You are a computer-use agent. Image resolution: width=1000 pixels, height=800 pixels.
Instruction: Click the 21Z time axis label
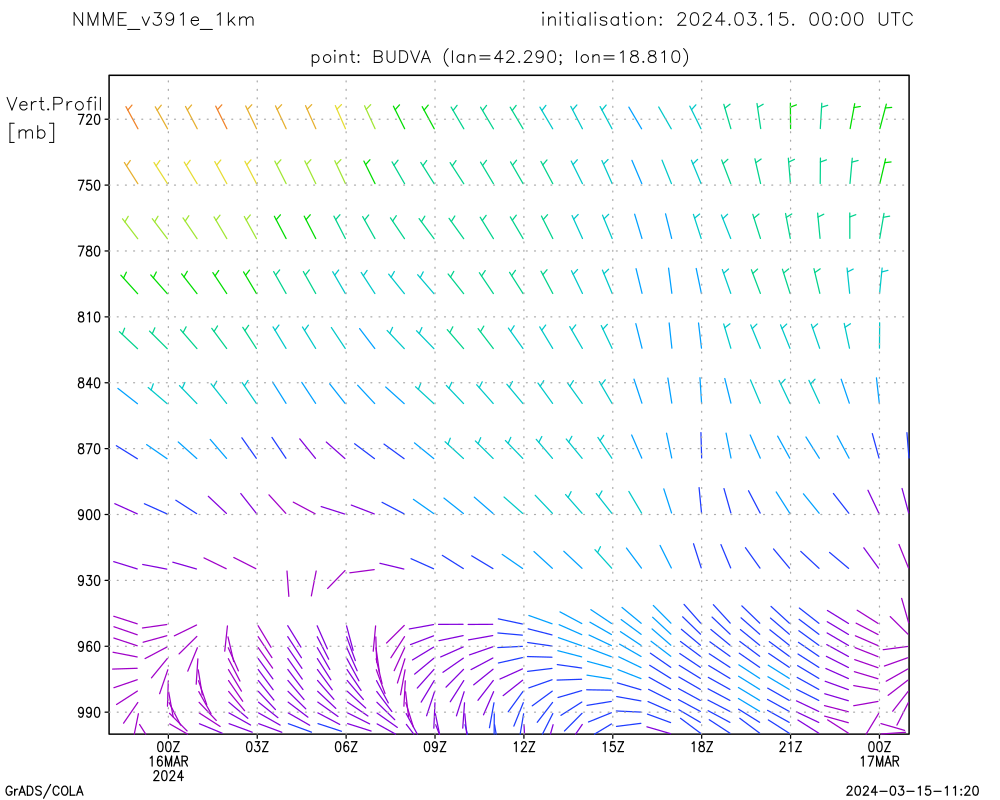tap(790, 746)
